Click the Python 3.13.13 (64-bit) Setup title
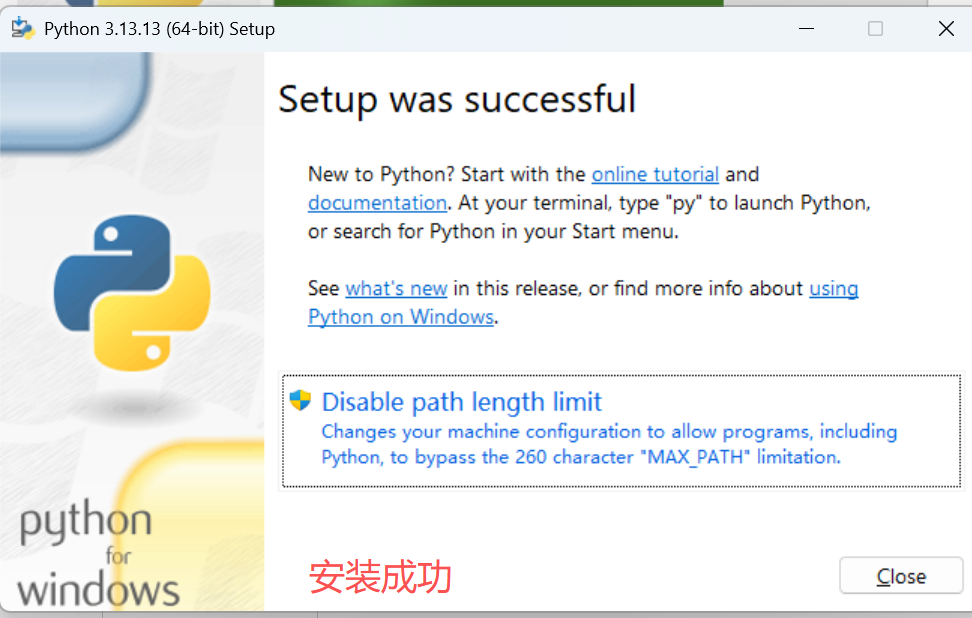Screen dimensions: 972x618 (159, 29)
